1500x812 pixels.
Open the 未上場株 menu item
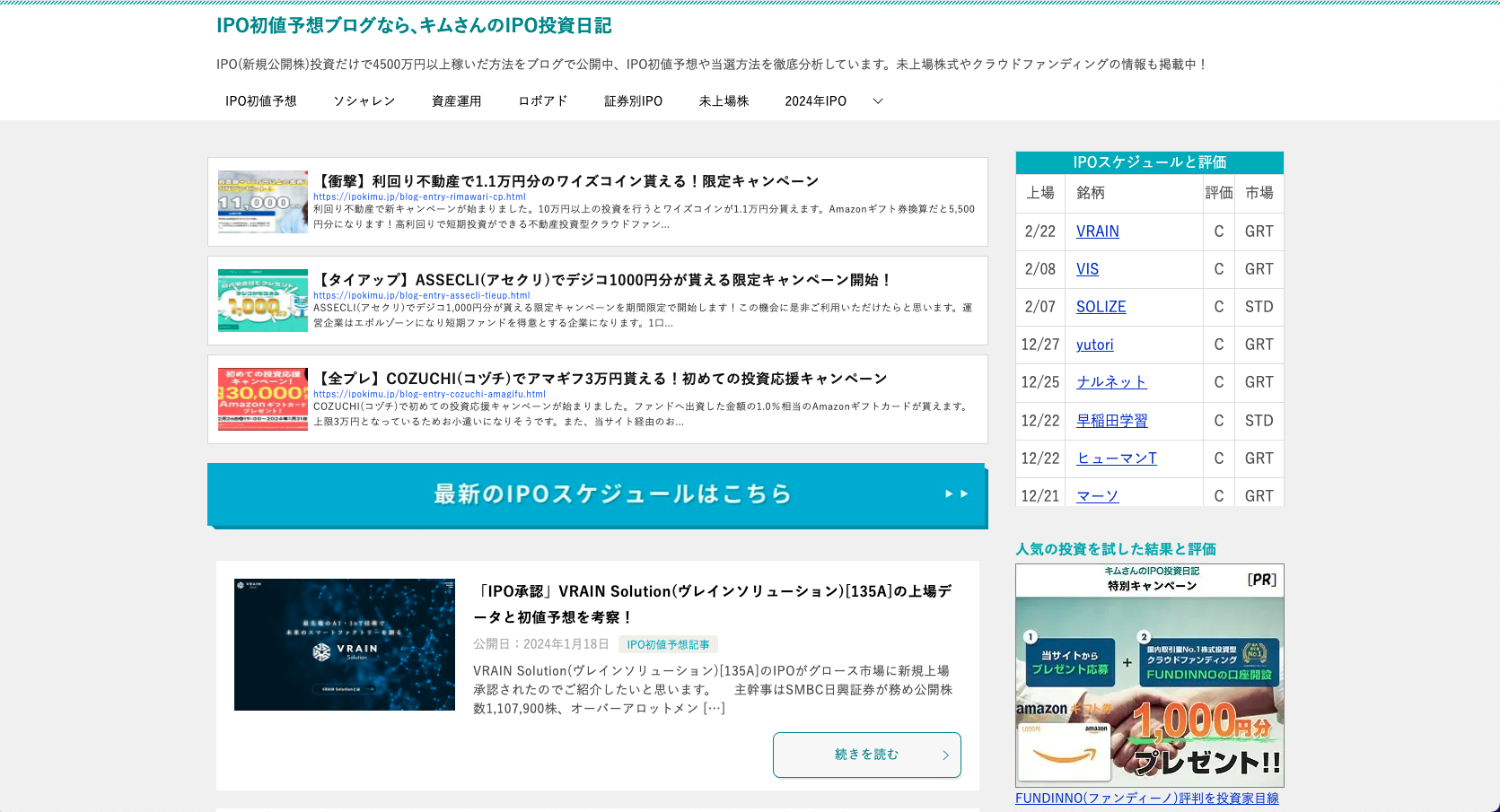tap(724, 101)
